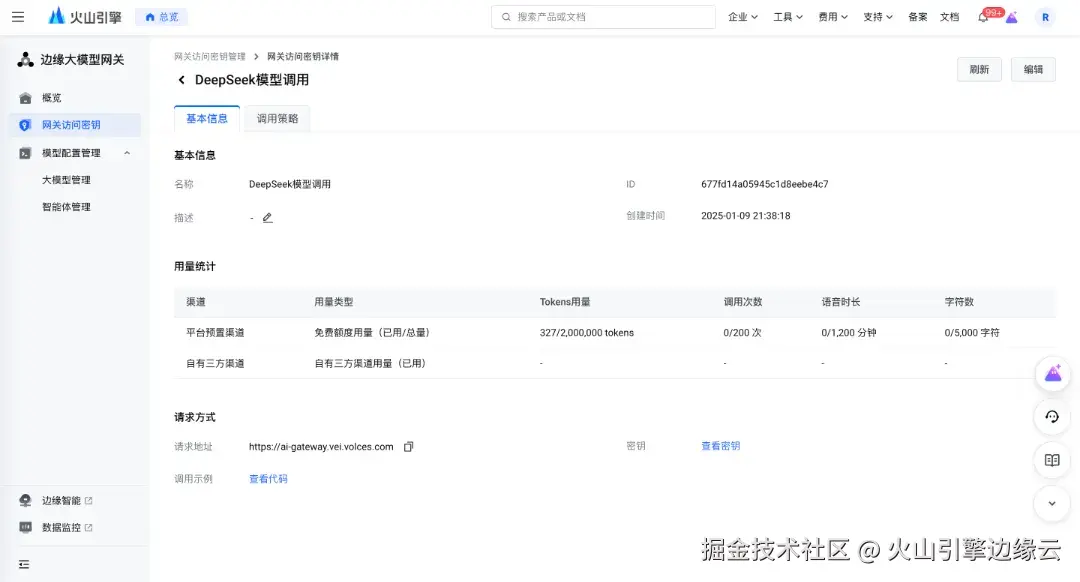
Task: Click the 边缘大模型网关 product icon
Action: [25, 60]
